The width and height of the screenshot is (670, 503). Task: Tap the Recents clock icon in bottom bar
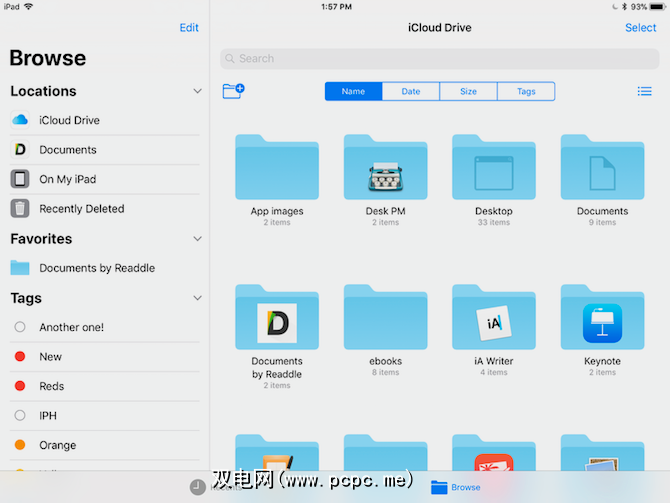(x=197, y=487)
